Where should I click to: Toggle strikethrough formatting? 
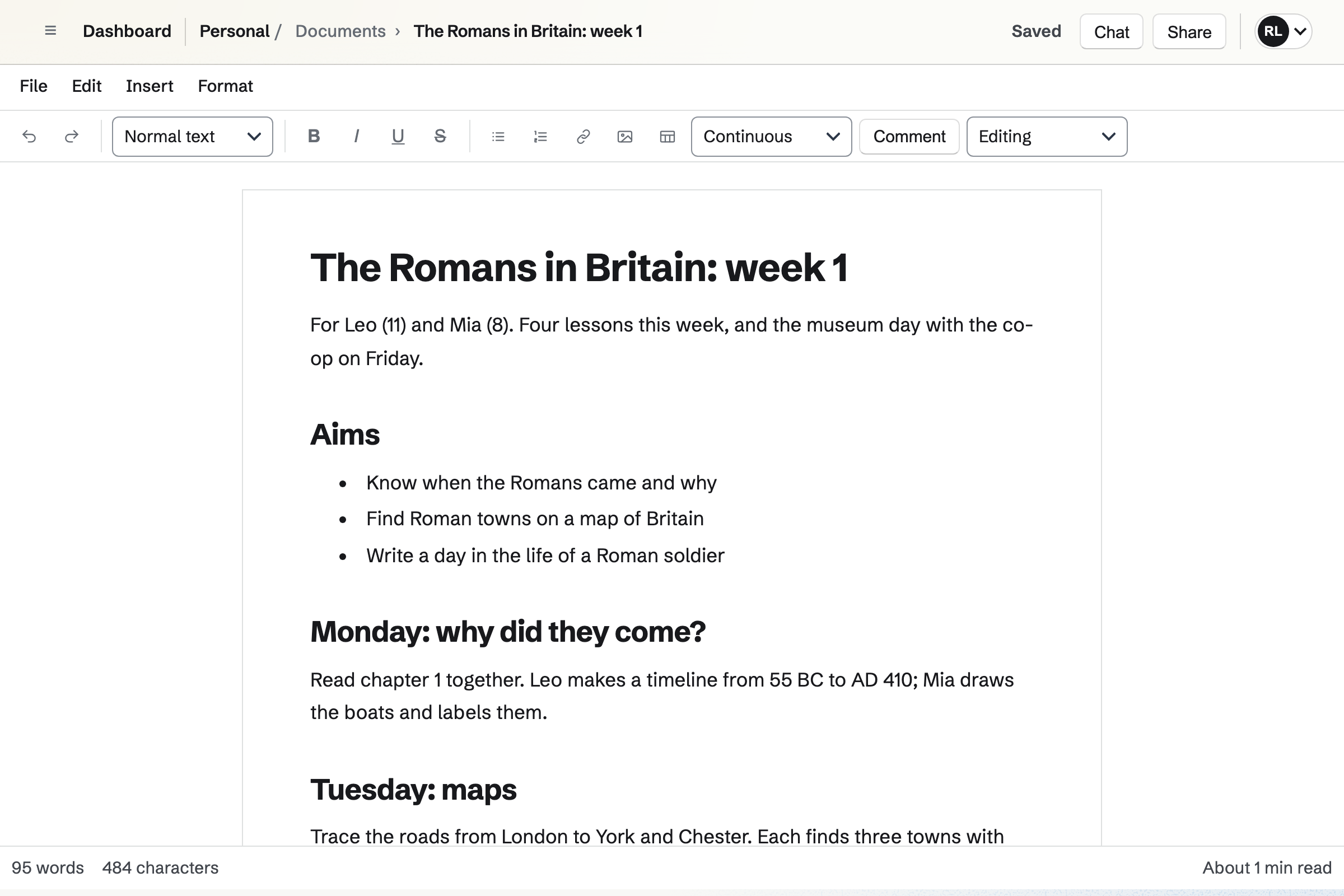[x=440, y=137]
